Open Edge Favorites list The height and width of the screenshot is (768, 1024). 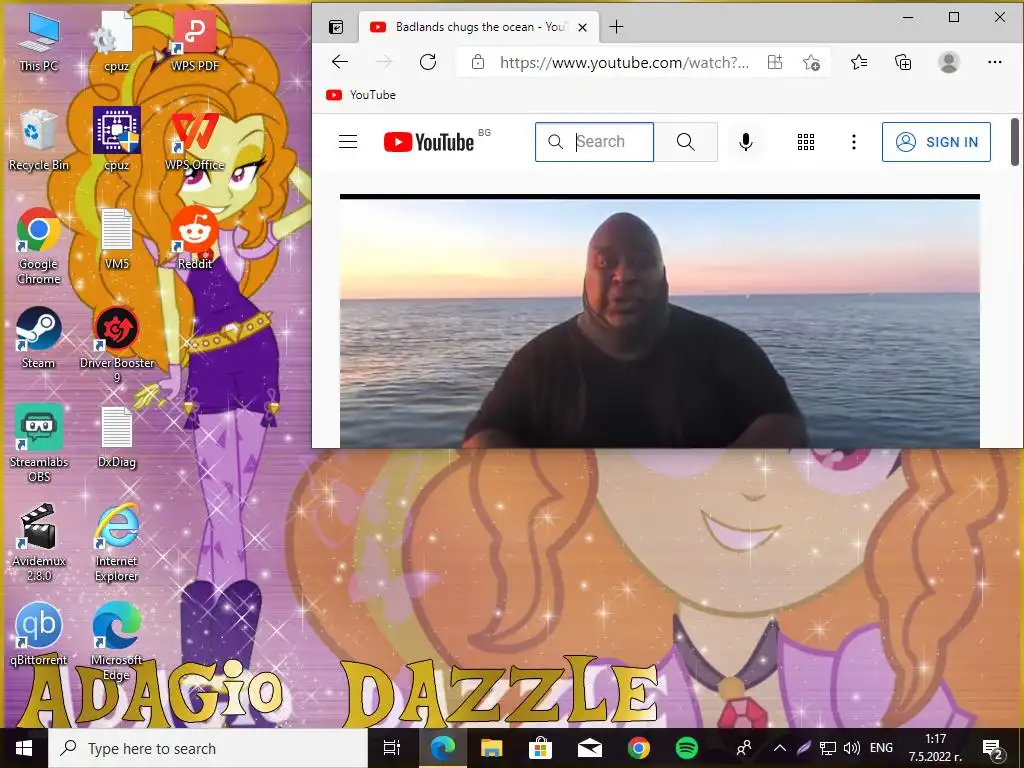(x=859, y=62)
